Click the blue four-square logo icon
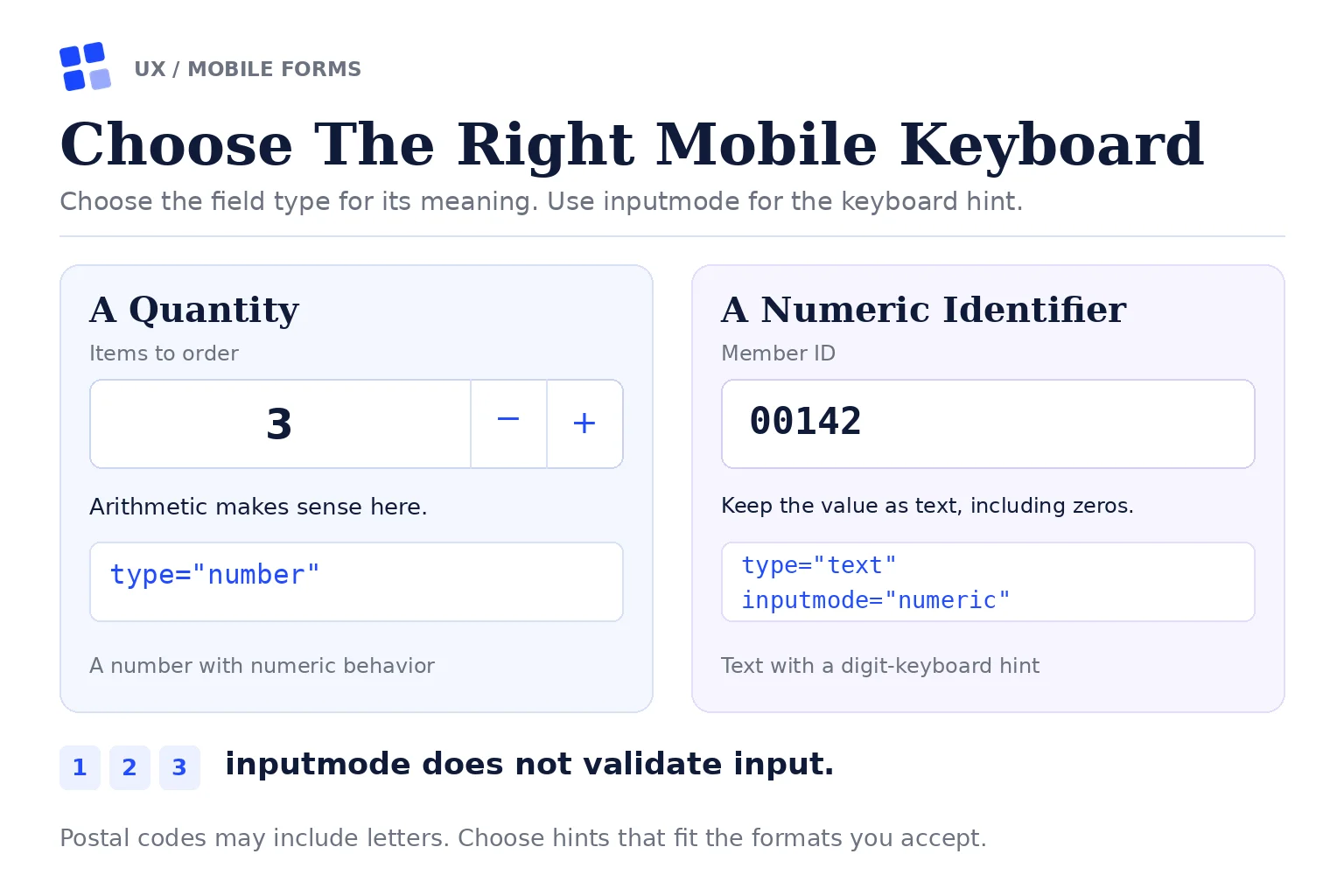This screenshot has width=1344, height=896. pos(85,66)
